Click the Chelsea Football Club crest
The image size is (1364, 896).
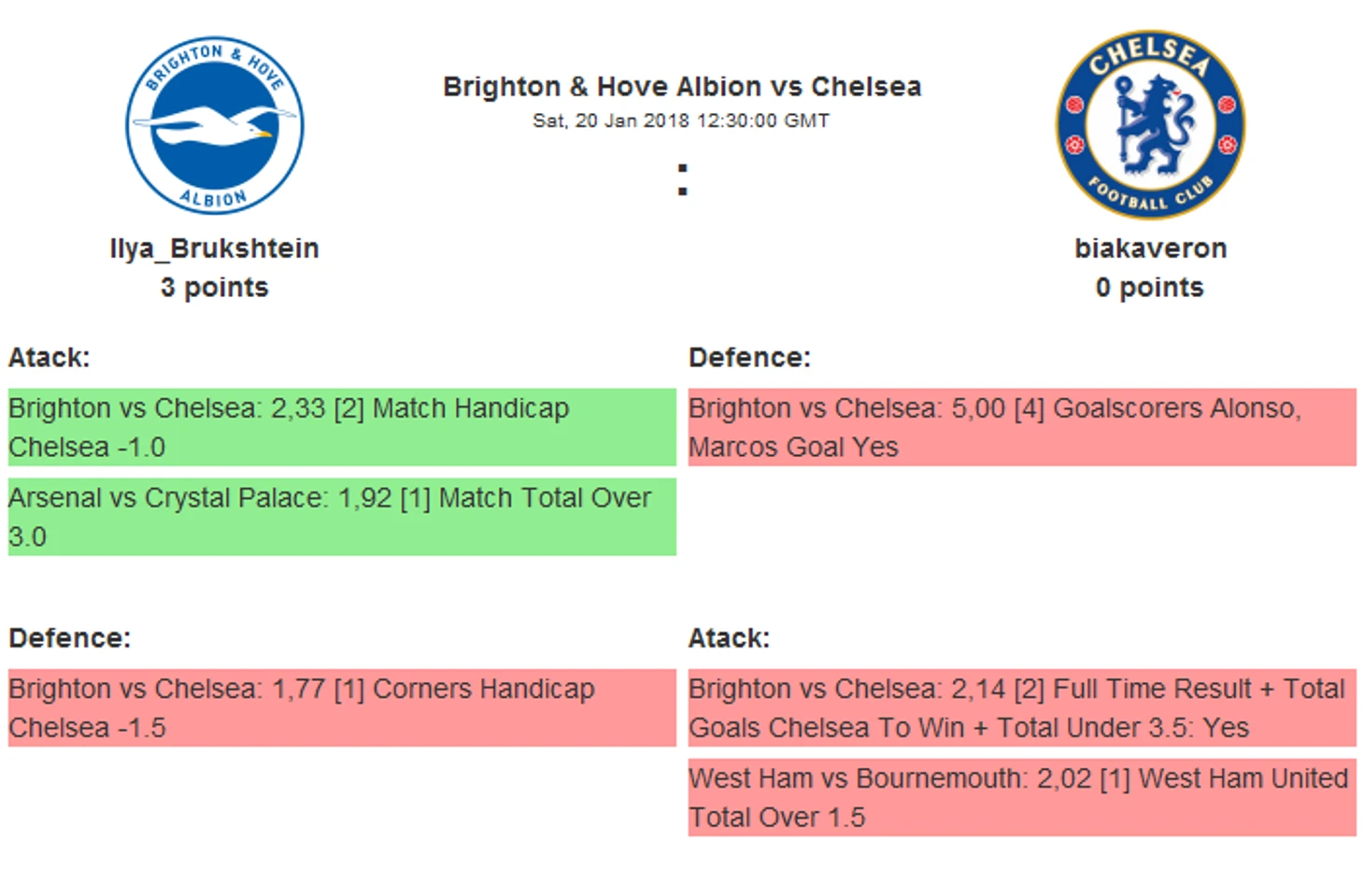[x=1150, y=124]
